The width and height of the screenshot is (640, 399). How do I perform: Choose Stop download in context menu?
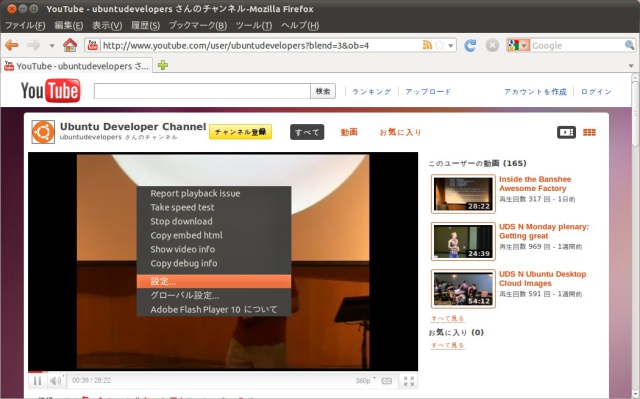point(214,221)
